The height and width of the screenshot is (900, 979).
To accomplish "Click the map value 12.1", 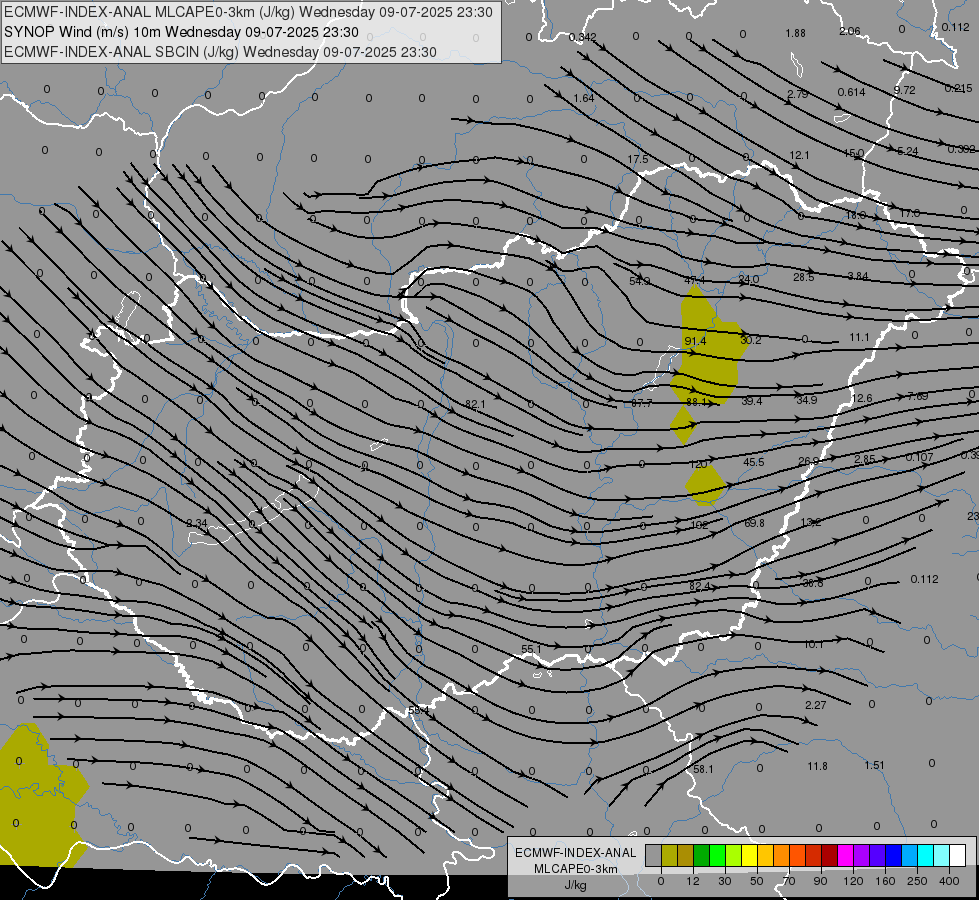I will tap(799, 155).
